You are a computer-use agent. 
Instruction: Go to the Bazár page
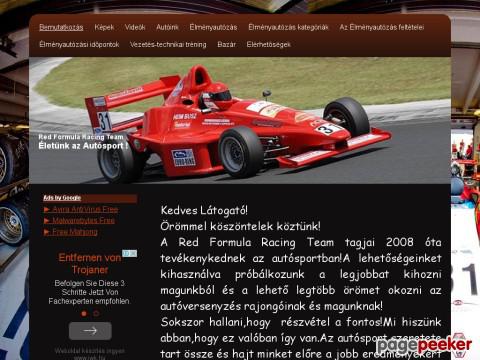tap(226, 44)
